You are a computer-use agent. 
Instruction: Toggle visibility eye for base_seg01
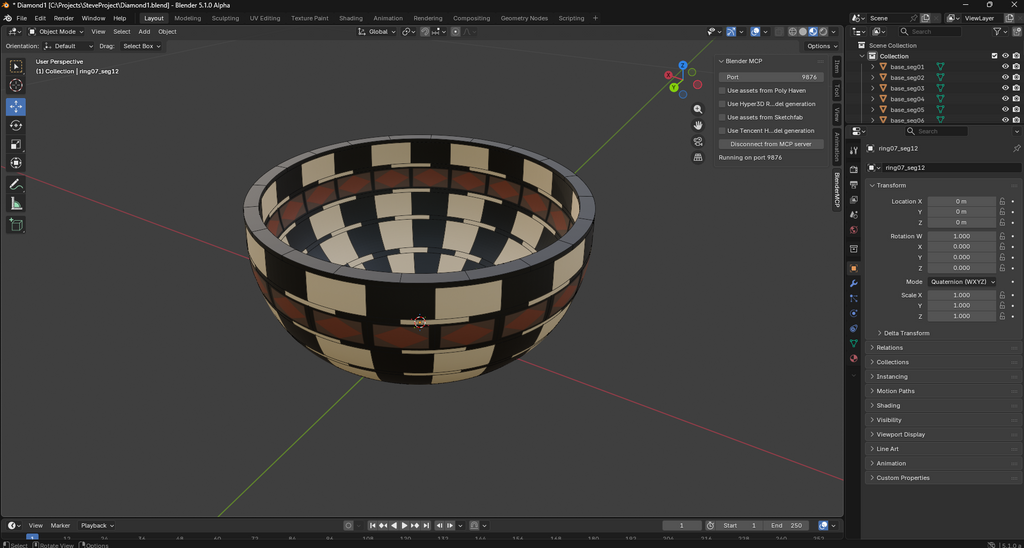[1006, 67]
